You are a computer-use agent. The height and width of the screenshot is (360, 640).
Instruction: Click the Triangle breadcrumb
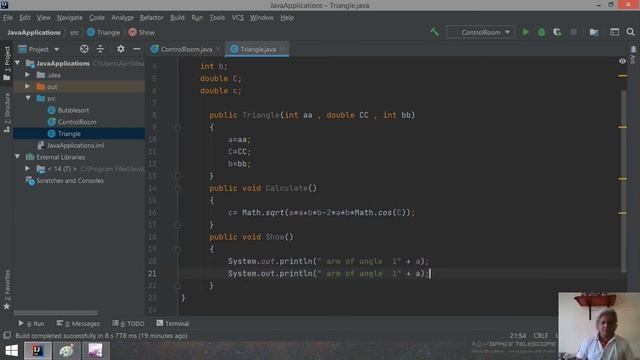point(104,32)
